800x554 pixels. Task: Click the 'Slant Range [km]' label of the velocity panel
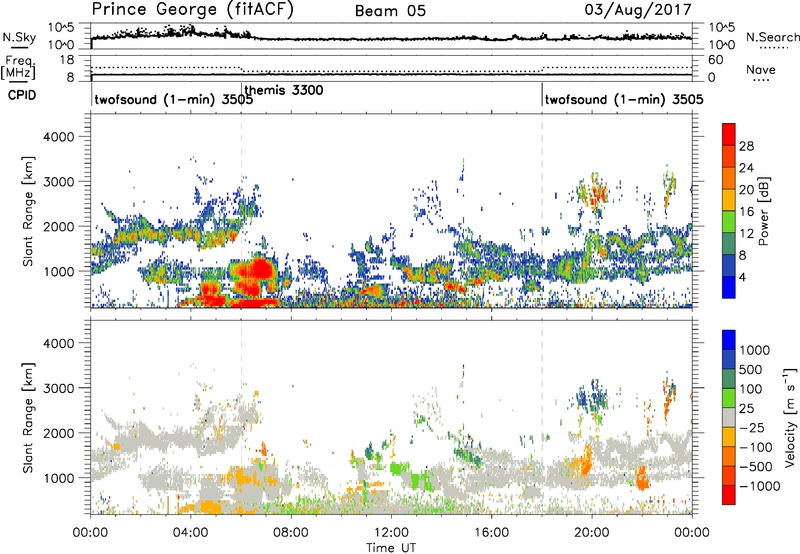[28, 418]
